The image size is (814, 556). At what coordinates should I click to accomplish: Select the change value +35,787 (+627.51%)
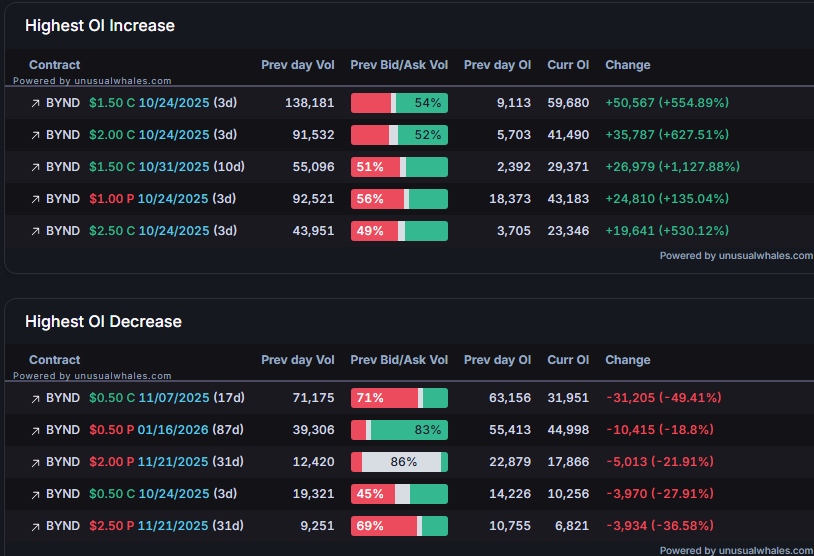pyautogui.click(x=667, y=135)
